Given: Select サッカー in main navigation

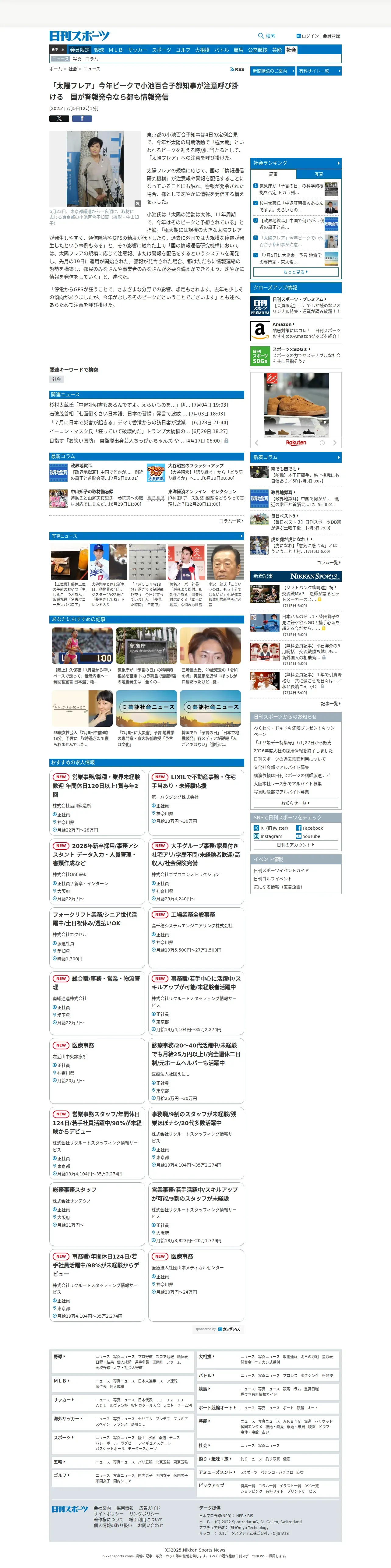Looking at the screenshot, I should (x=137, y=50).
